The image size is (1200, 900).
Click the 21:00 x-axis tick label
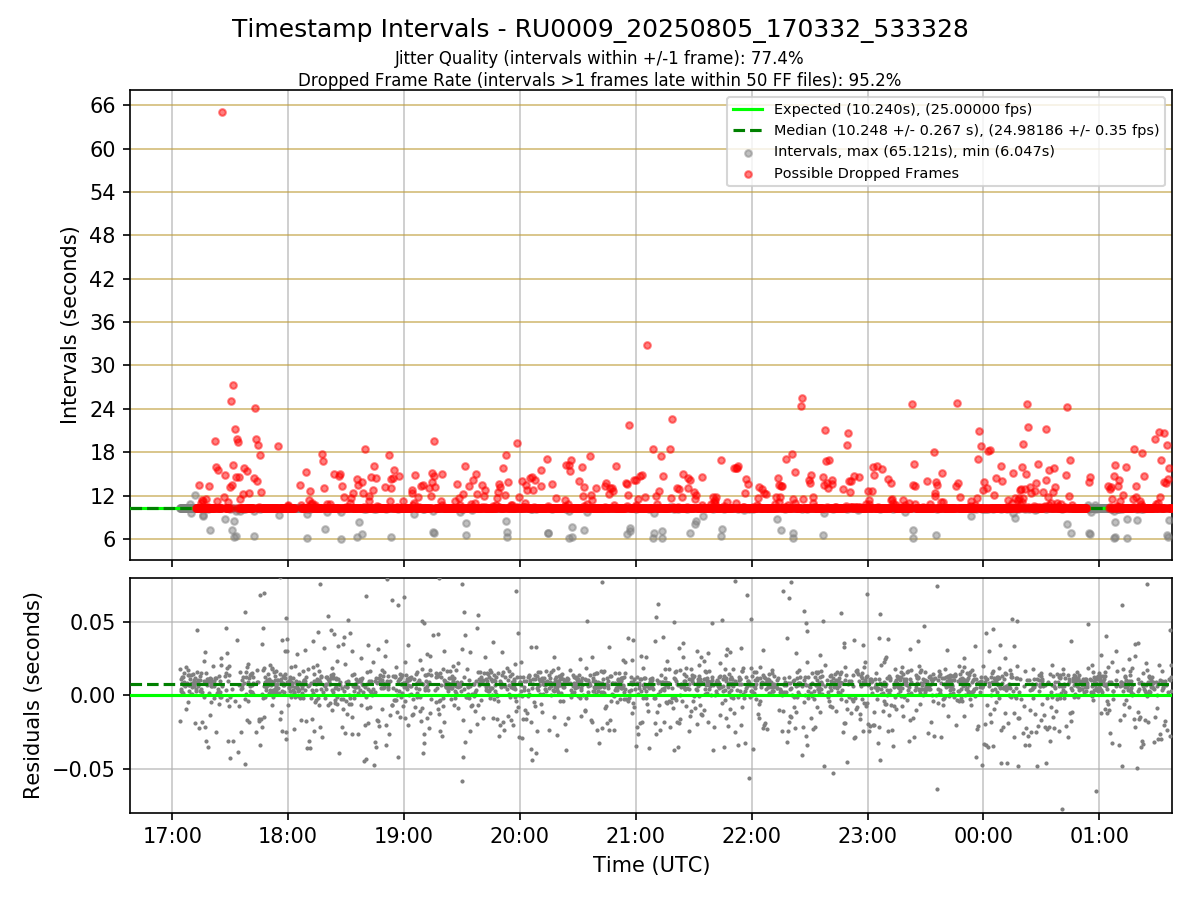click(636, 835)
